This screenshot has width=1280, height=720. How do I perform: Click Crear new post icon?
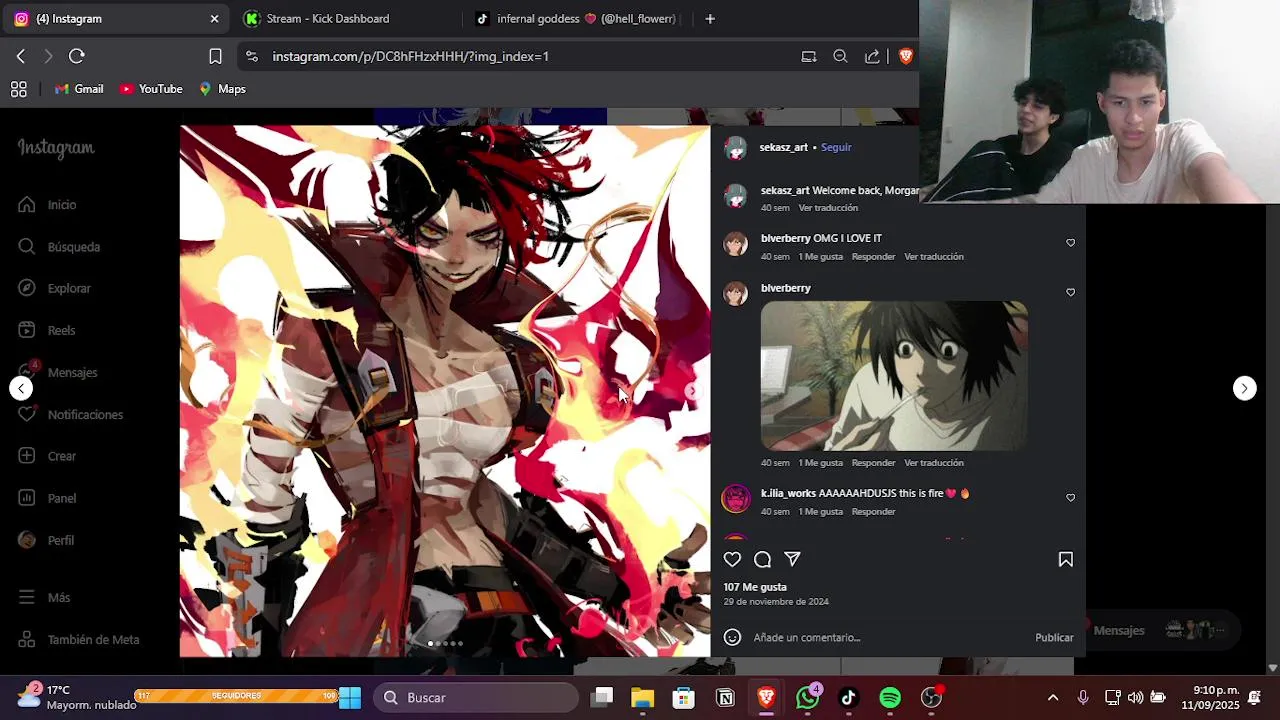point(27,456)
